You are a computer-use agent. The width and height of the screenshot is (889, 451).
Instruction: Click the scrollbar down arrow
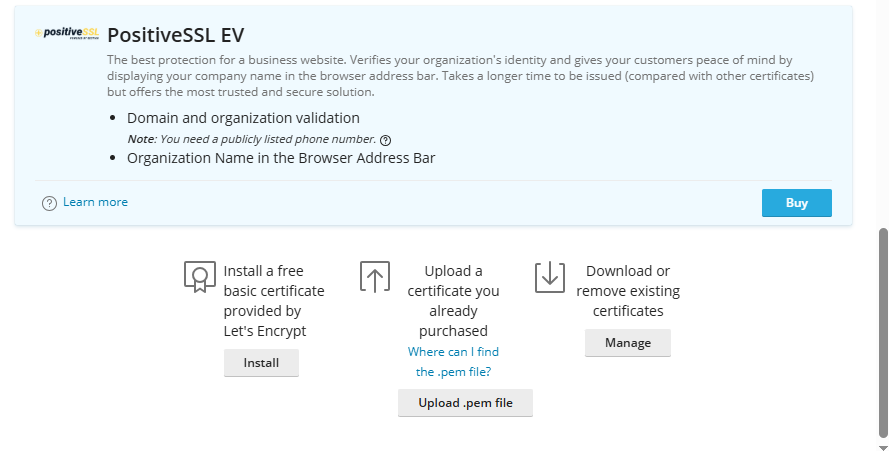[x=883, y=447]
